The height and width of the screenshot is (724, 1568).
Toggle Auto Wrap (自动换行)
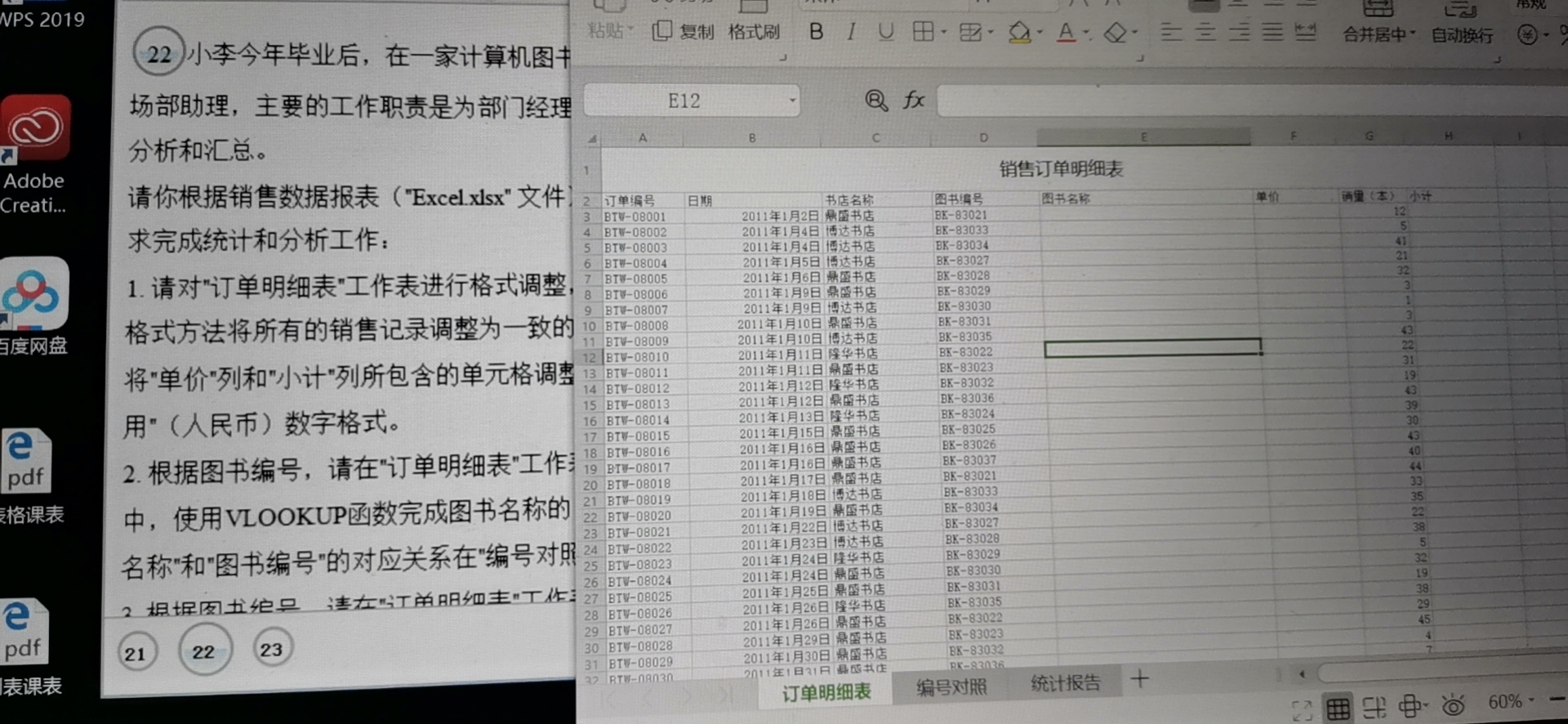point(1462,35)
